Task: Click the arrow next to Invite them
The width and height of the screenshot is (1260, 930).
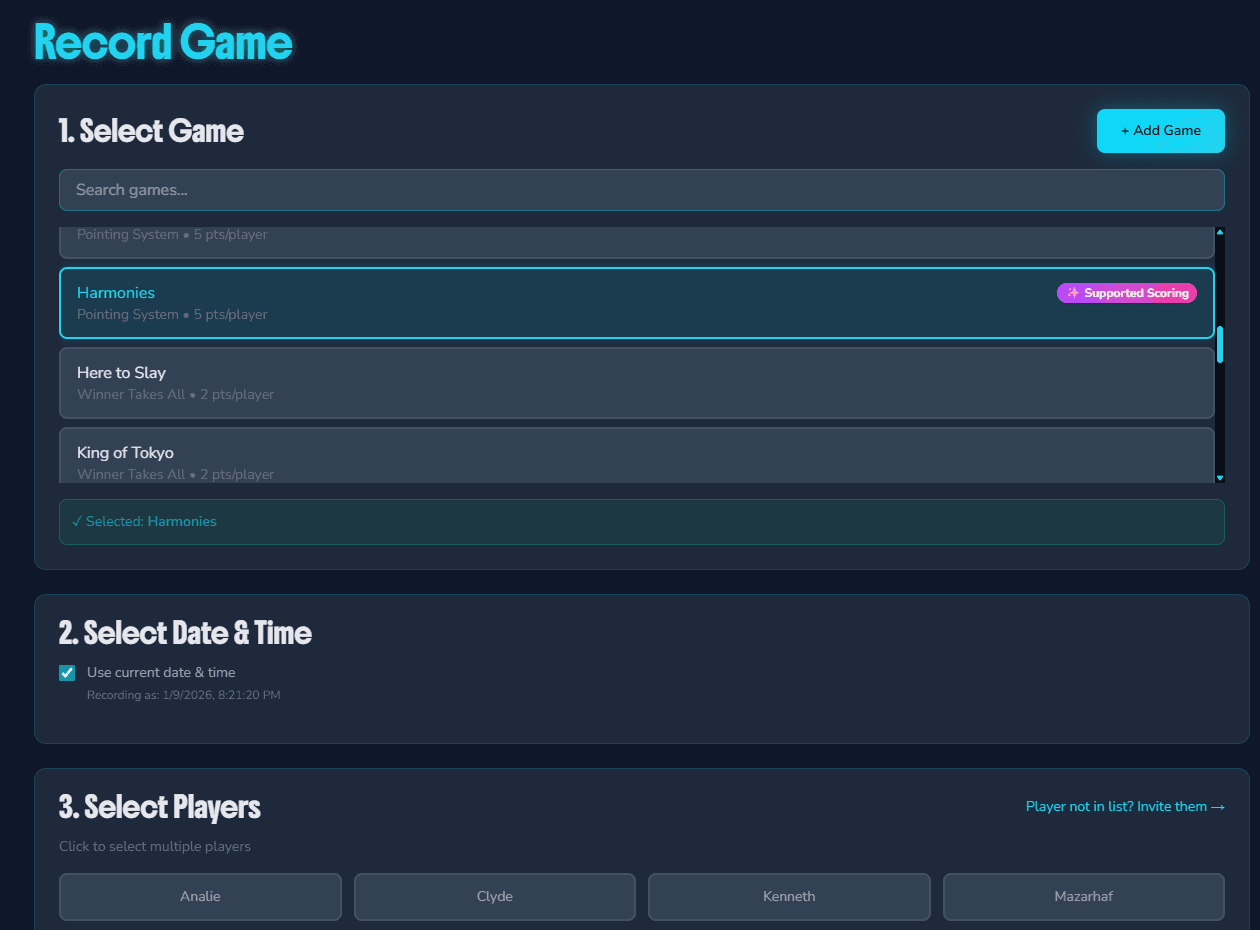Action: click(1217, 806)
